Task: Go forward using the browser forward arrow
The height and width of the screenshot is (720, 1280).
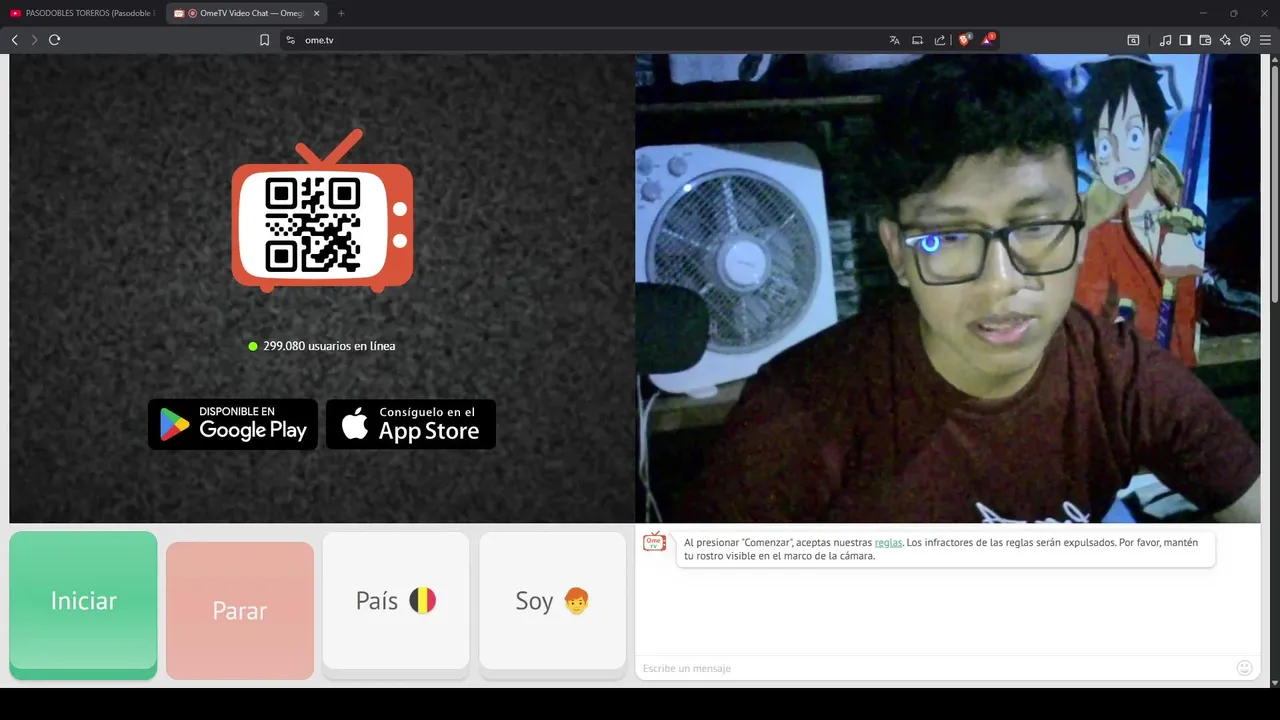Action: pyautogui.click(x=34, y=40)
